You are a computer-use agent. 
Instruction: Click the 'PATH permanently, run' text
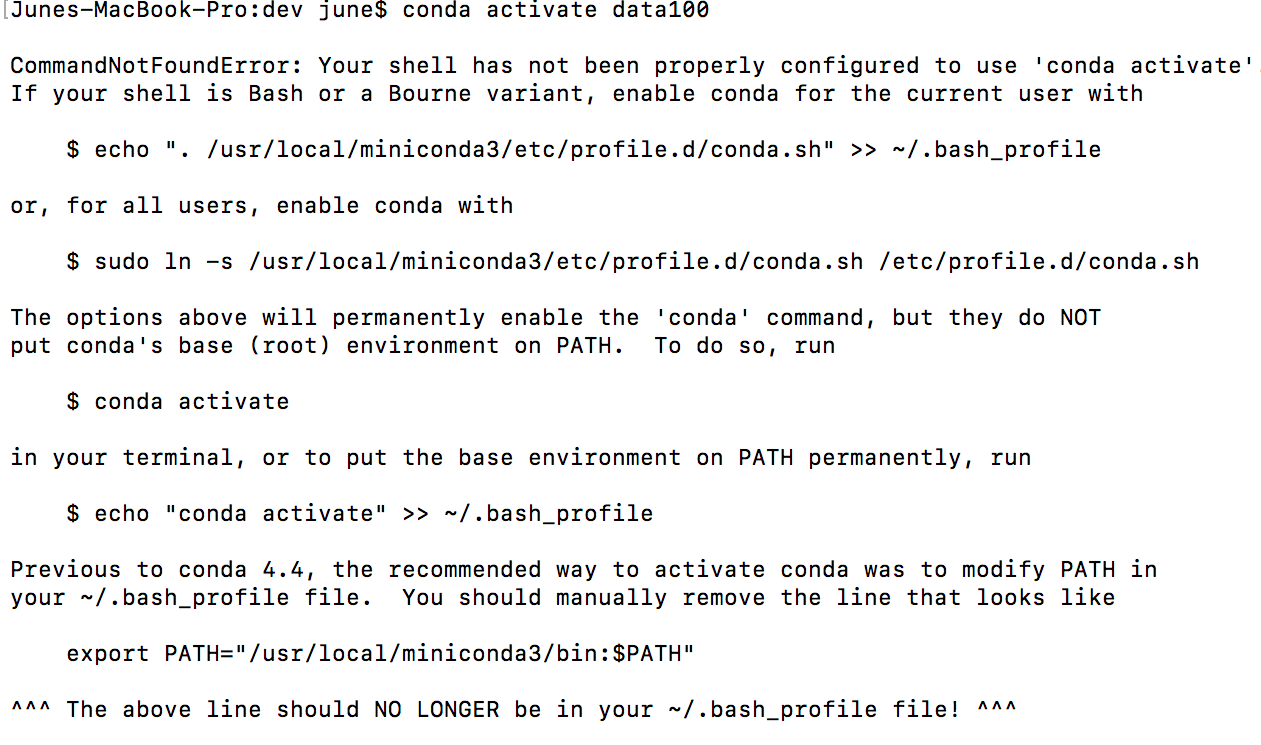[x=884, y=458]
